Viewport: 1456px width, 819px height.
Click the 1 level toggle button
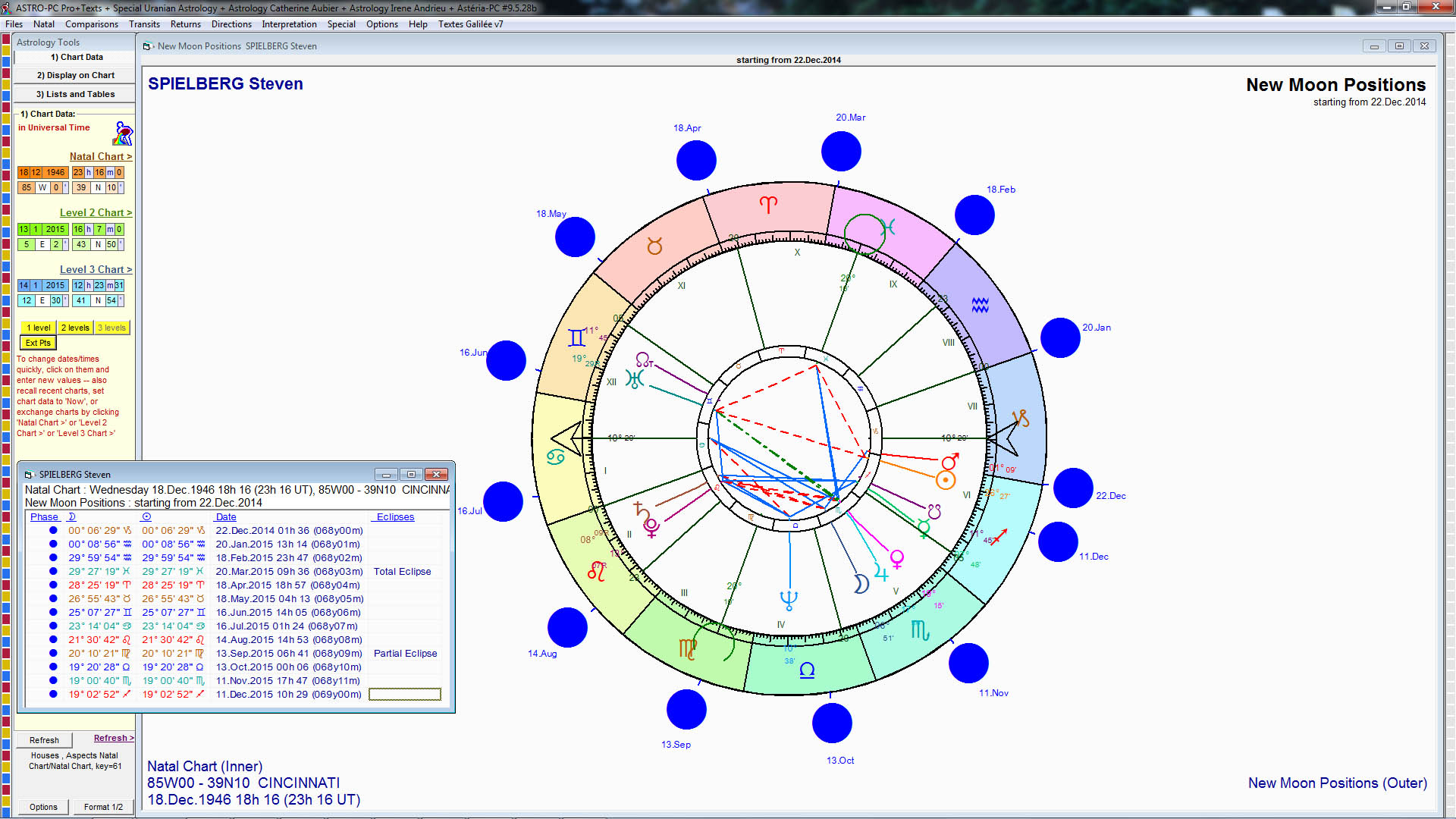[x=38, y=327]
